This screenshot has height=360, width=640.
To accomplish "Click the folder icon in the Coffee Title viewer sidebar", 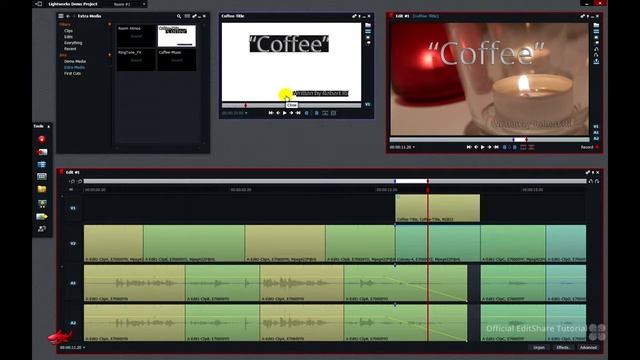I will [x=368, y=25].
